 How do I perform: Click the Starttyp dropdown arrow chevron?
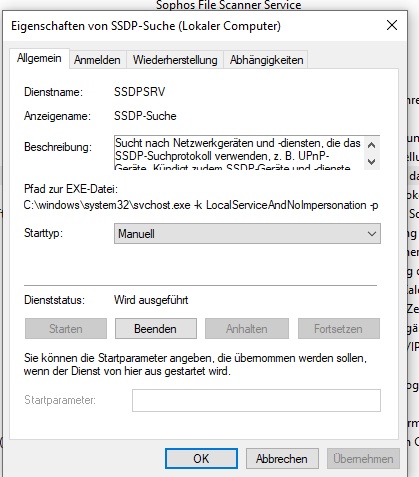(372, 234)
